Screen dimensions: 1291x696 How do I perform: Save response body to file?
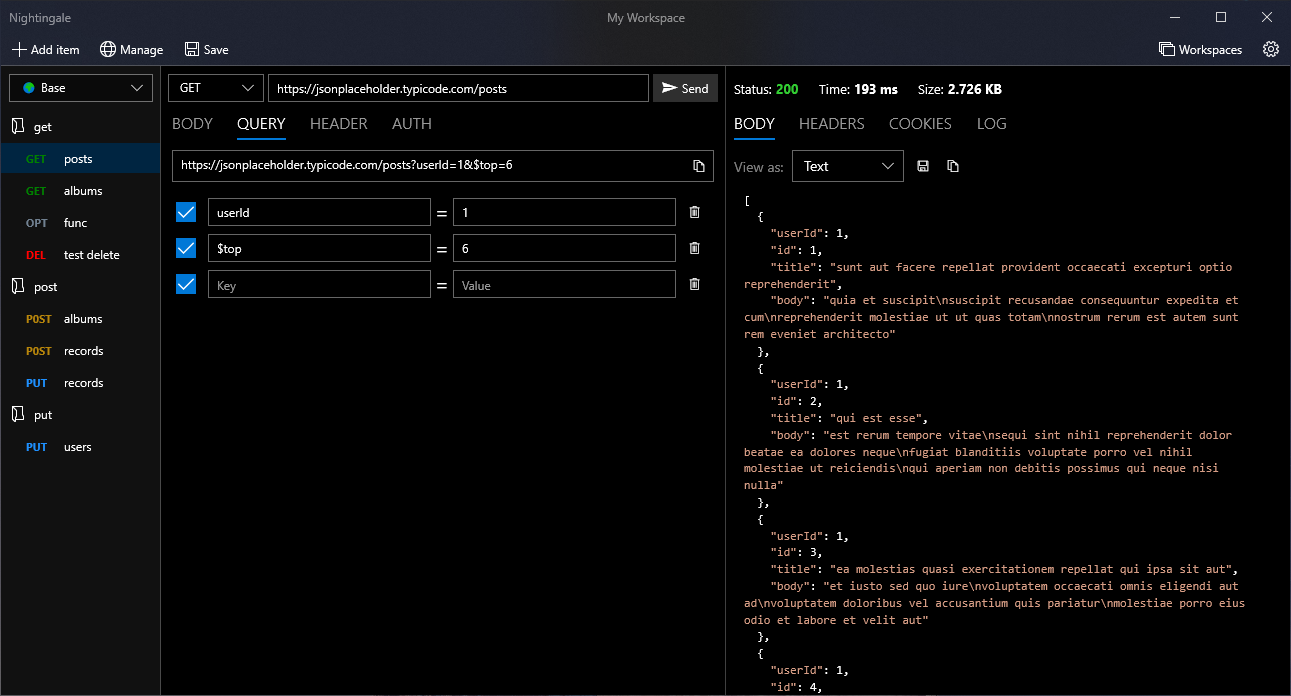(x=923, y=166)
